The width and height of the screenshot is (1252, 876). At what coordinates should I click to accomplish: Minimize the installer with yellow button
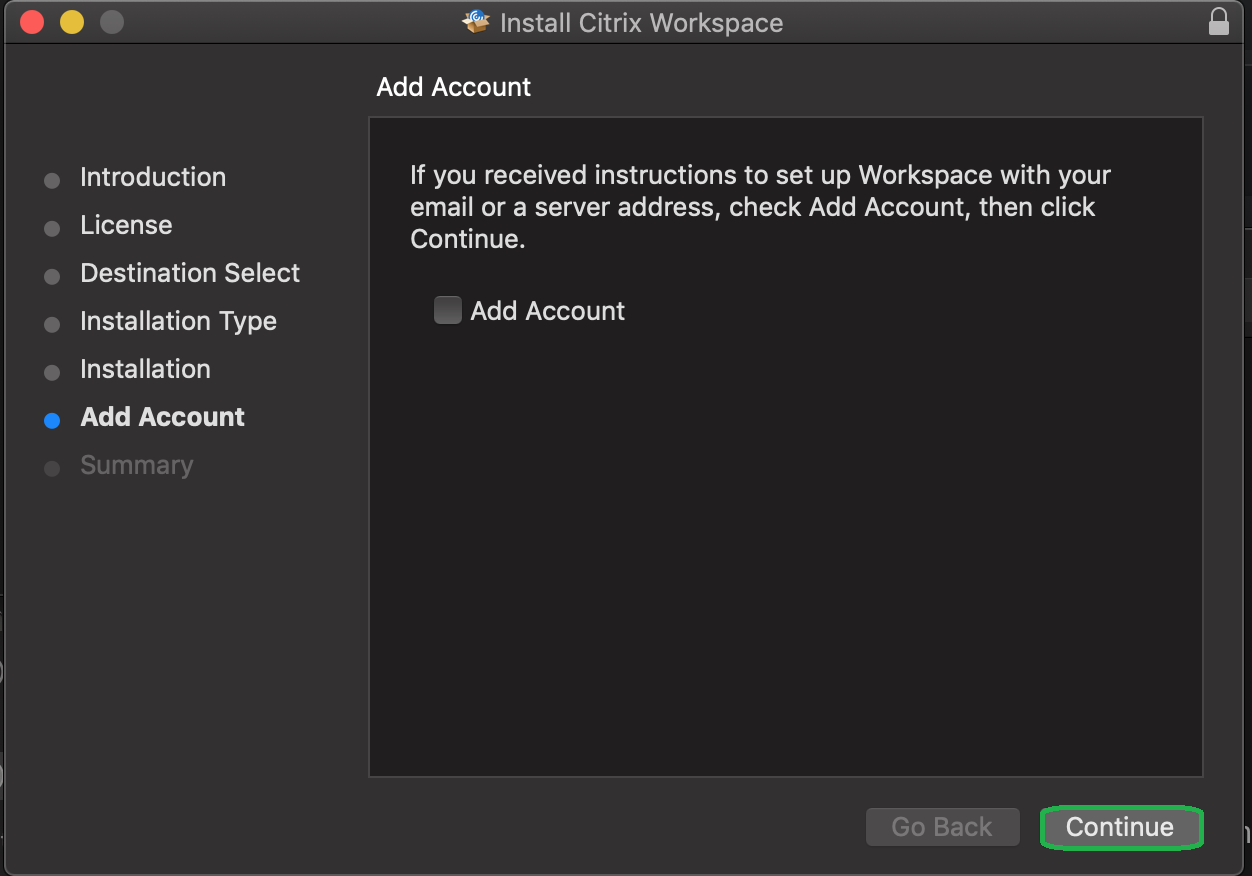tap(72, 21)
